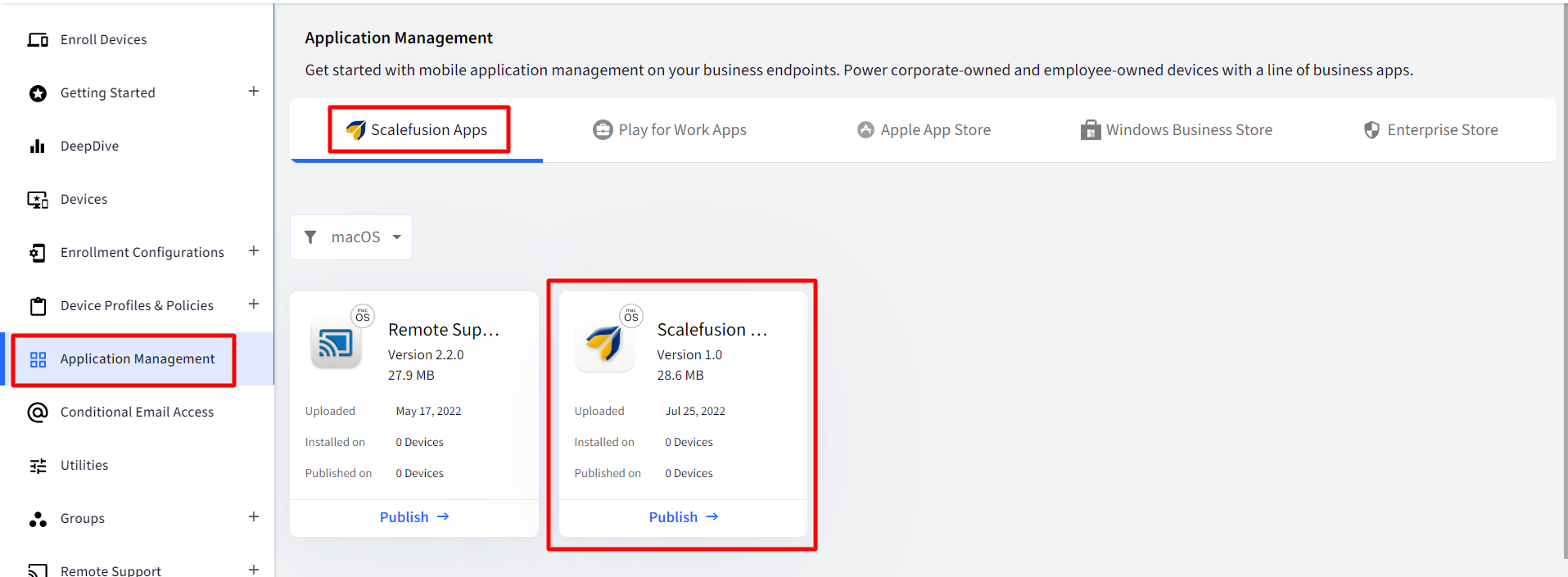
Task: Open the macOS platform filter dropdown
Action: pyautogui.click(x=351, y=237)
